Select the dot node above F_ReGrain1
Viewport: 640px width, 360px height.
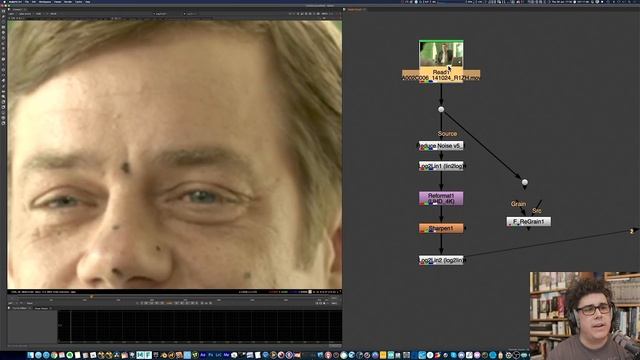click(525, 182)
